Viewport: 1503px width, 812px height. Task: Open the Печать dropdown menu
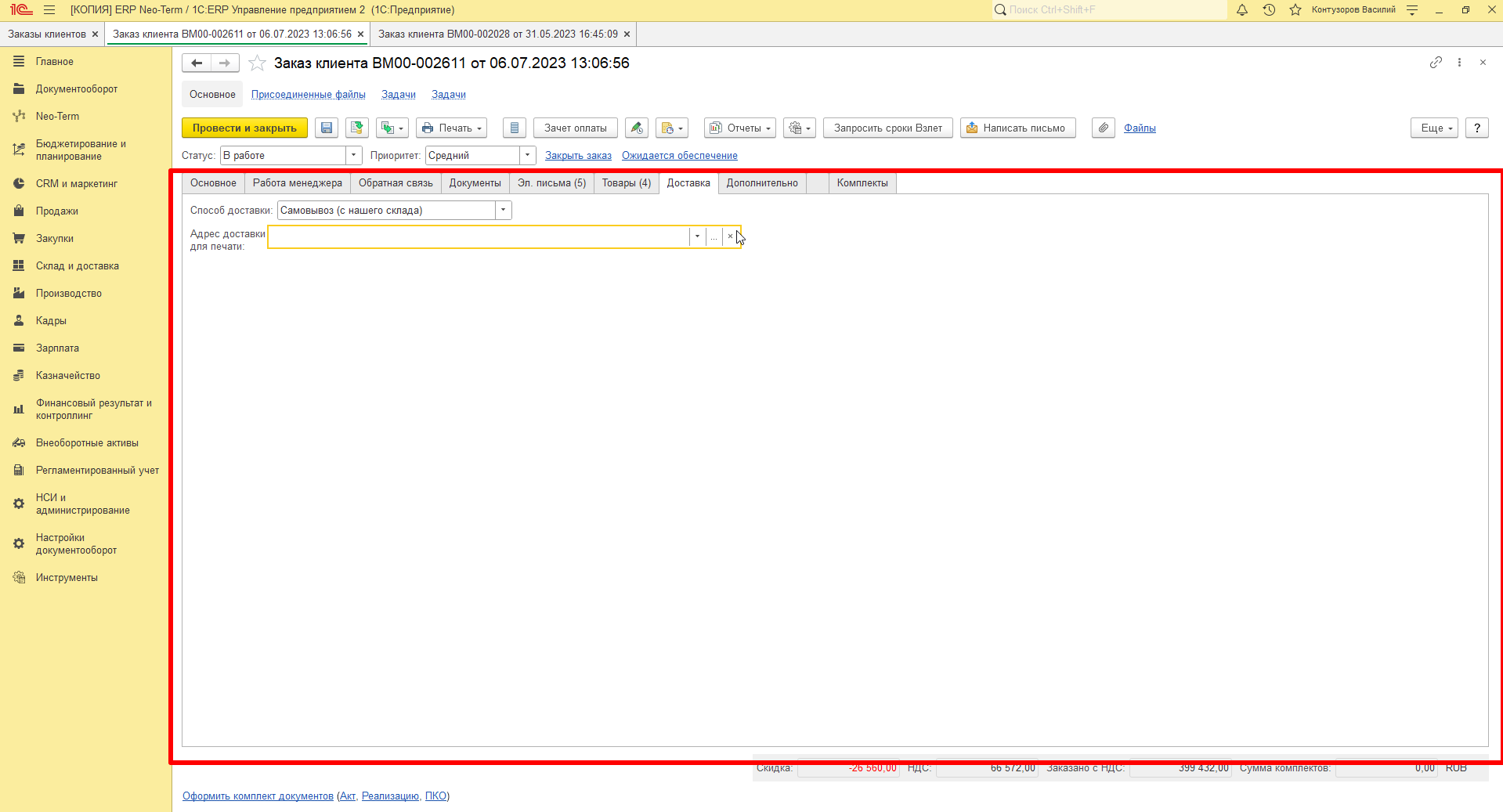click(452, 128)
